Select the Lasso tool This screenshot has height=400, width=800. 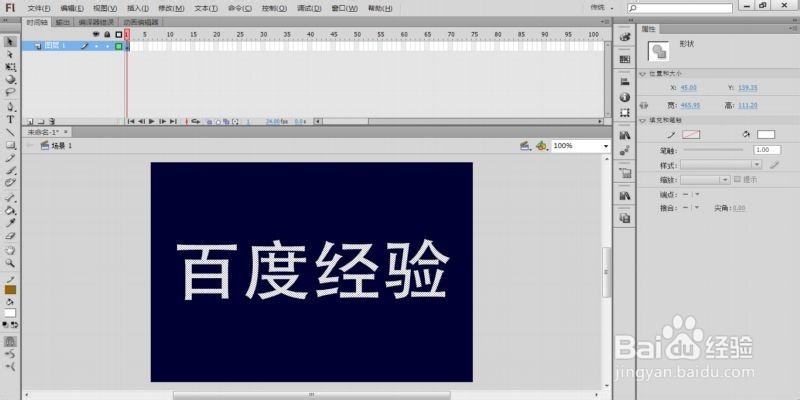pyautogui.click(x=10, y=92)
